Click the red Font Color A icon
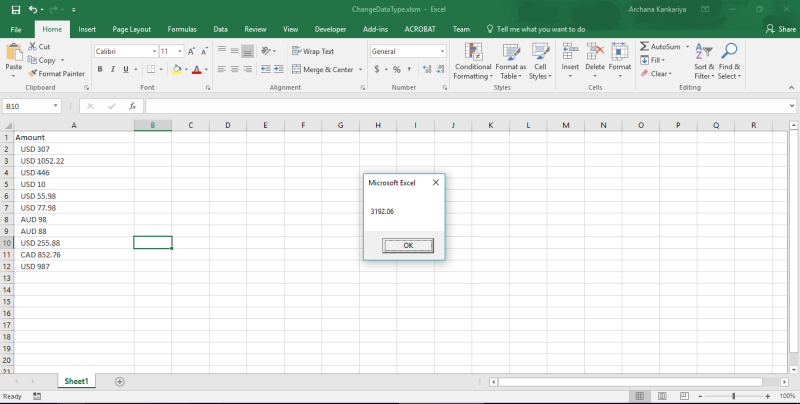The image size is (800, 404). (x=197, y=69)
